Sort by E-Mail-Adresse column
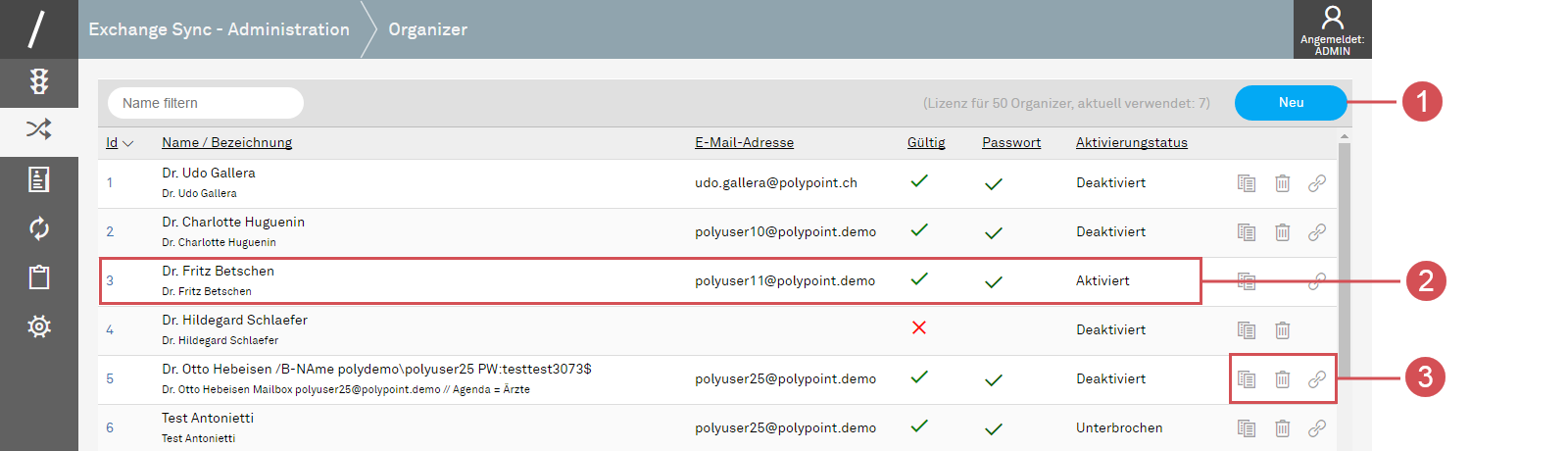The width and height of the screenshot is (1568, 451). pyautogui.click(x=744, y=142)
